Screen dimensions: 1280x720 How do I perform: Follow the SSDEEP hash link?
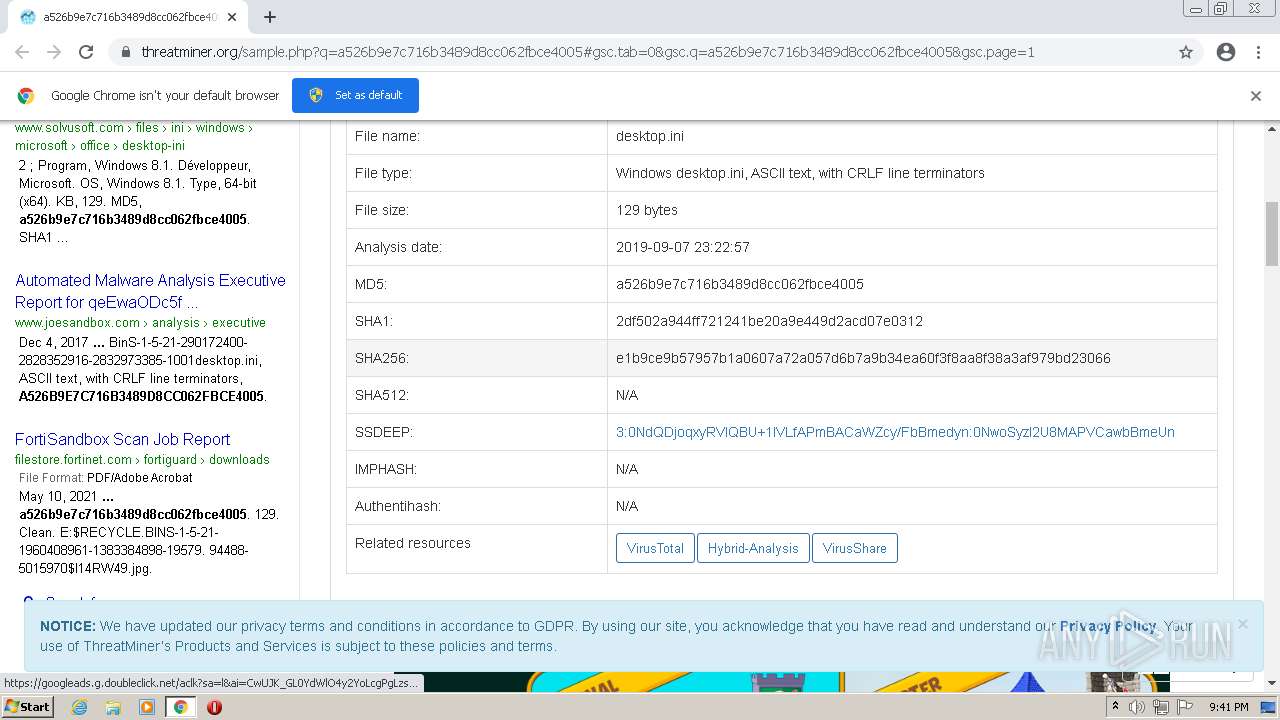click(895, 432)
